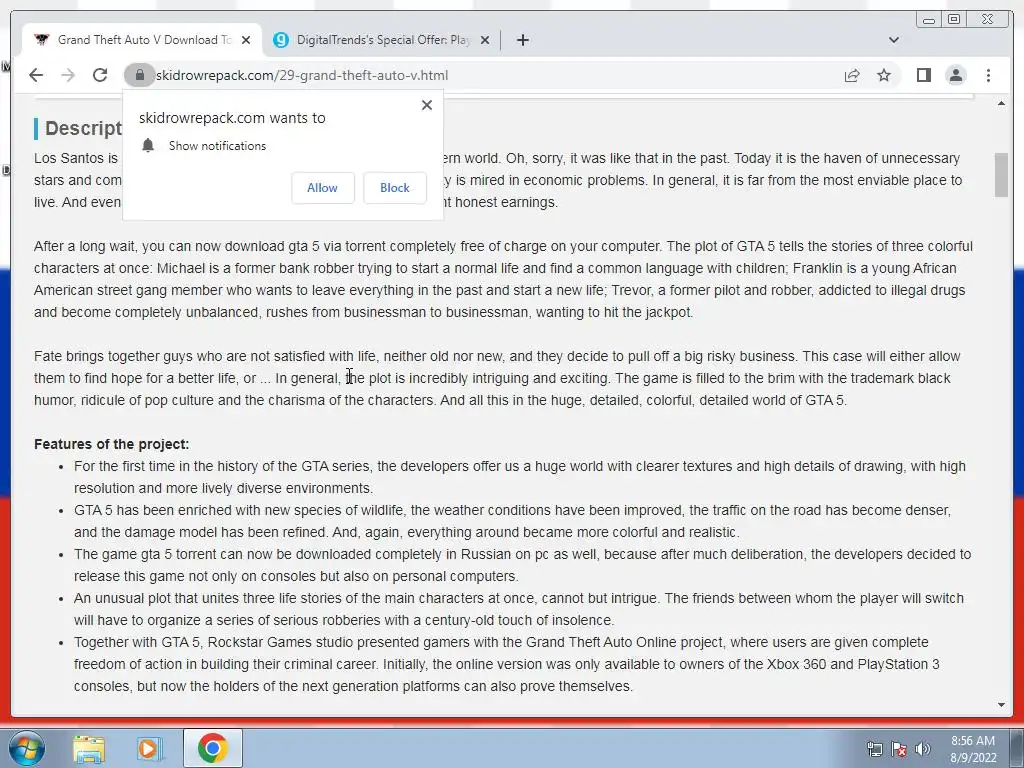Viewport: 1024px width, 768px height.
Task: Minimize the Chrome window
Action: (x=928, y=20)
